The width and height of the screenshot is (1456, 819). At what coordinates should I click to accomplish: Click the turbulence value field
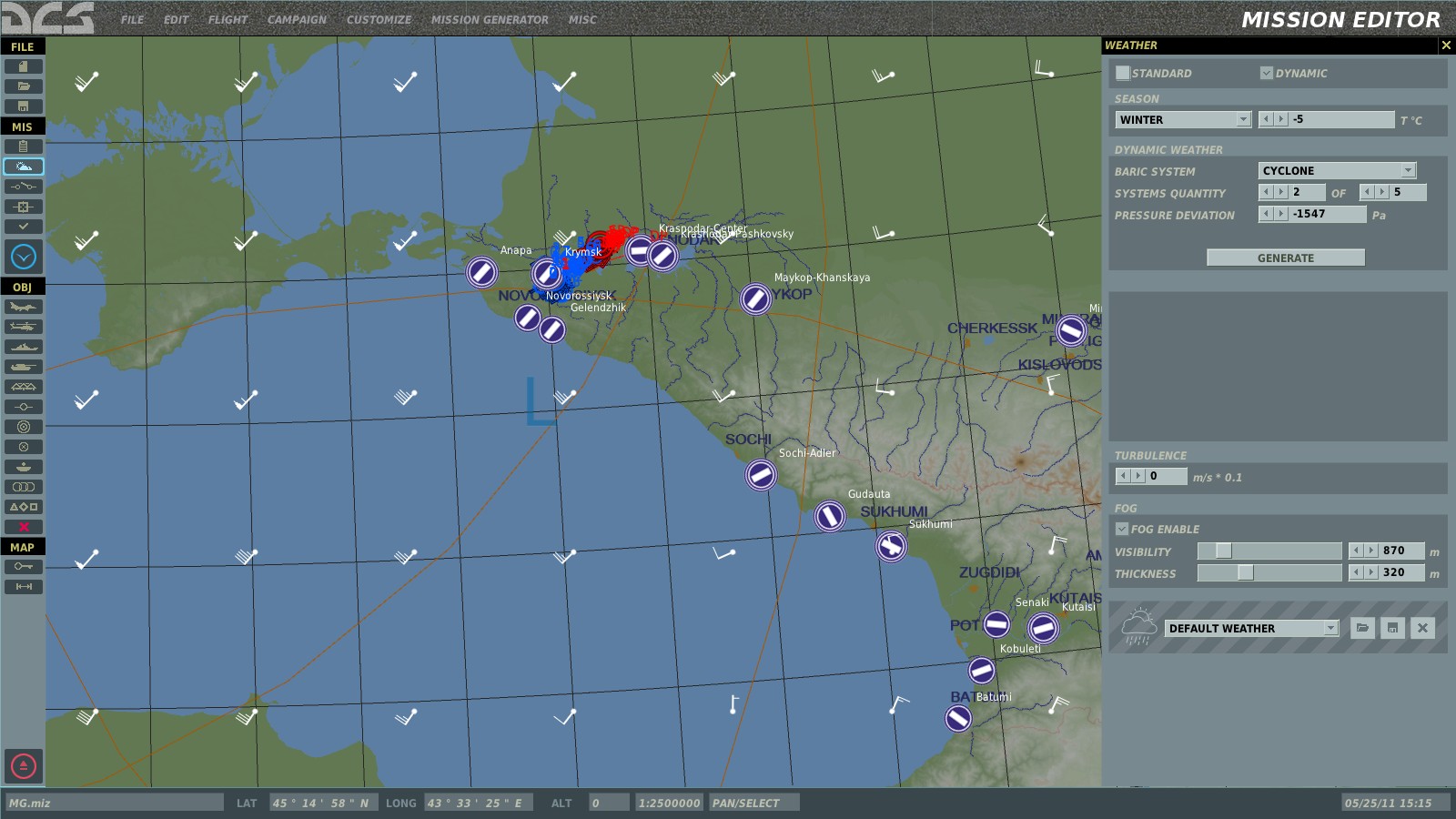(x=1167, y=476)
